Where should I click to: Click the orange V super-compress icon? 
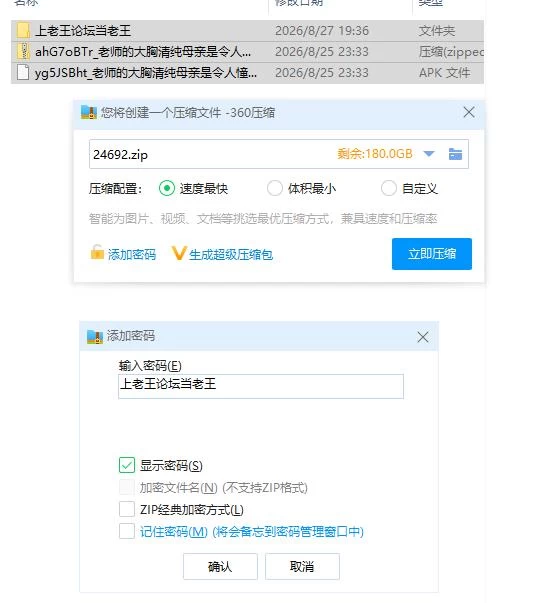pyautogui.click(x=179, y=253)
